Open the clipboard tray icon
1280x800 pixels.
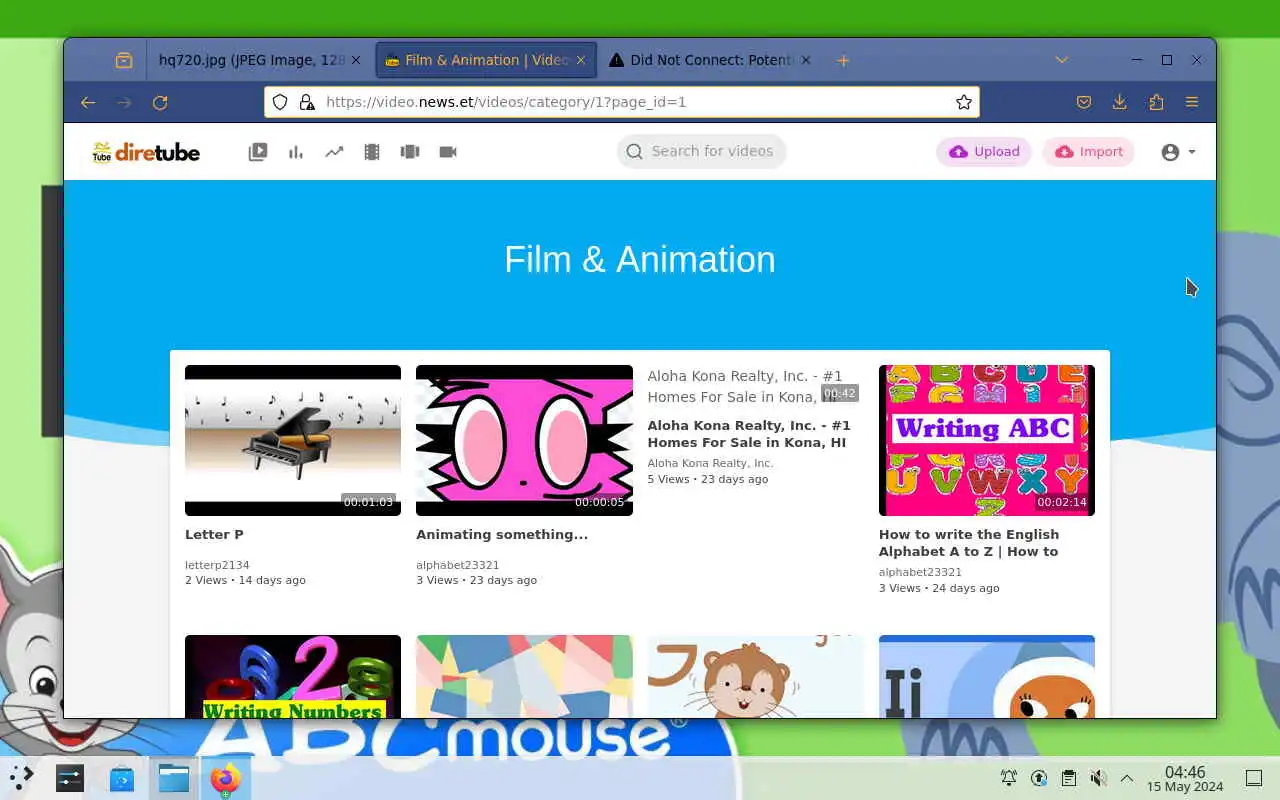click(x=1069, y=778)
